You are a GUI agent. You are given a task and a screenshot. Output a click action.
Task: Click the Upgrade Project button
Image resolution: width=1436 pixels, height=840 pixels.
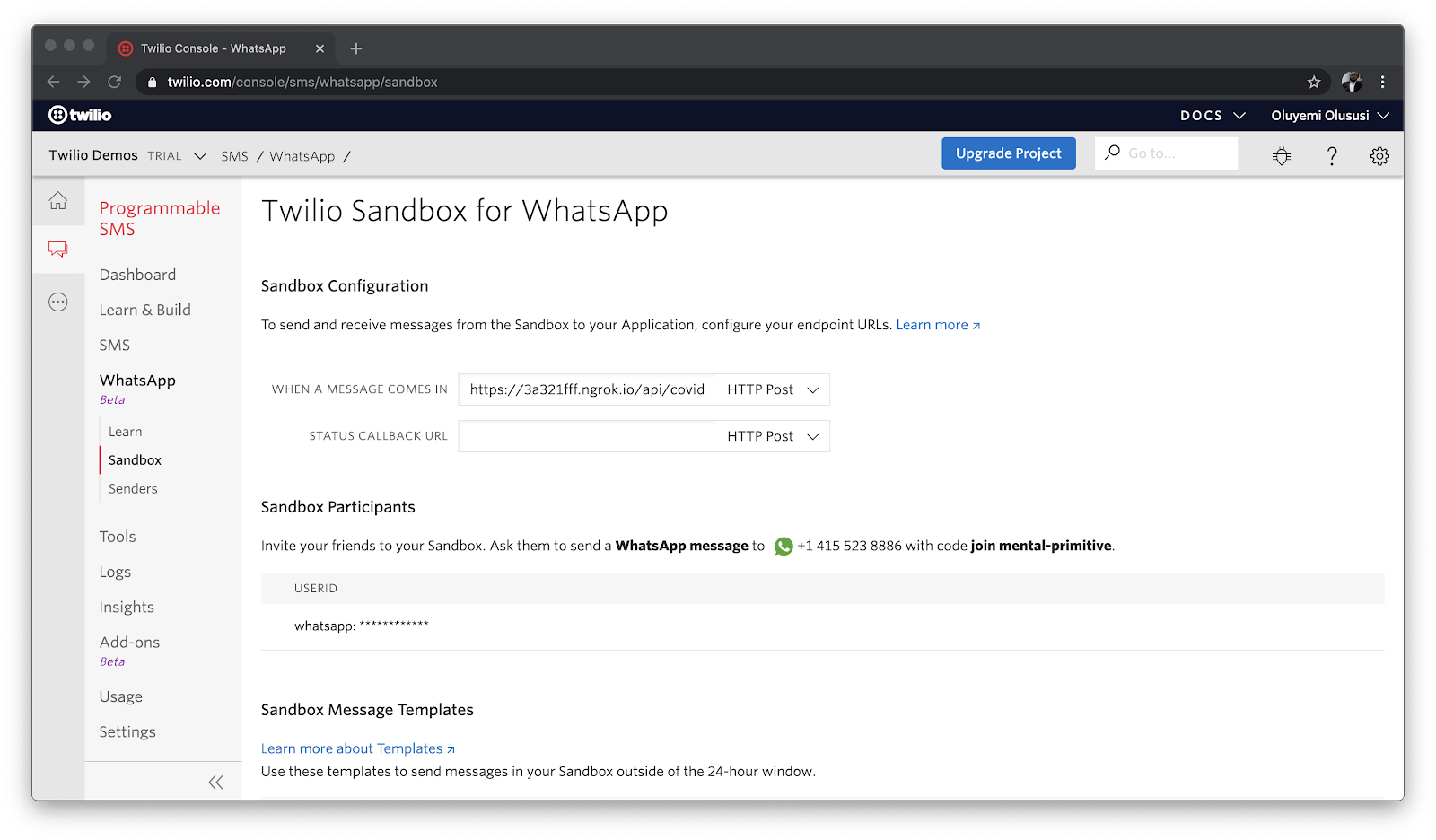pyautogui.click(x=1009, y=153)
